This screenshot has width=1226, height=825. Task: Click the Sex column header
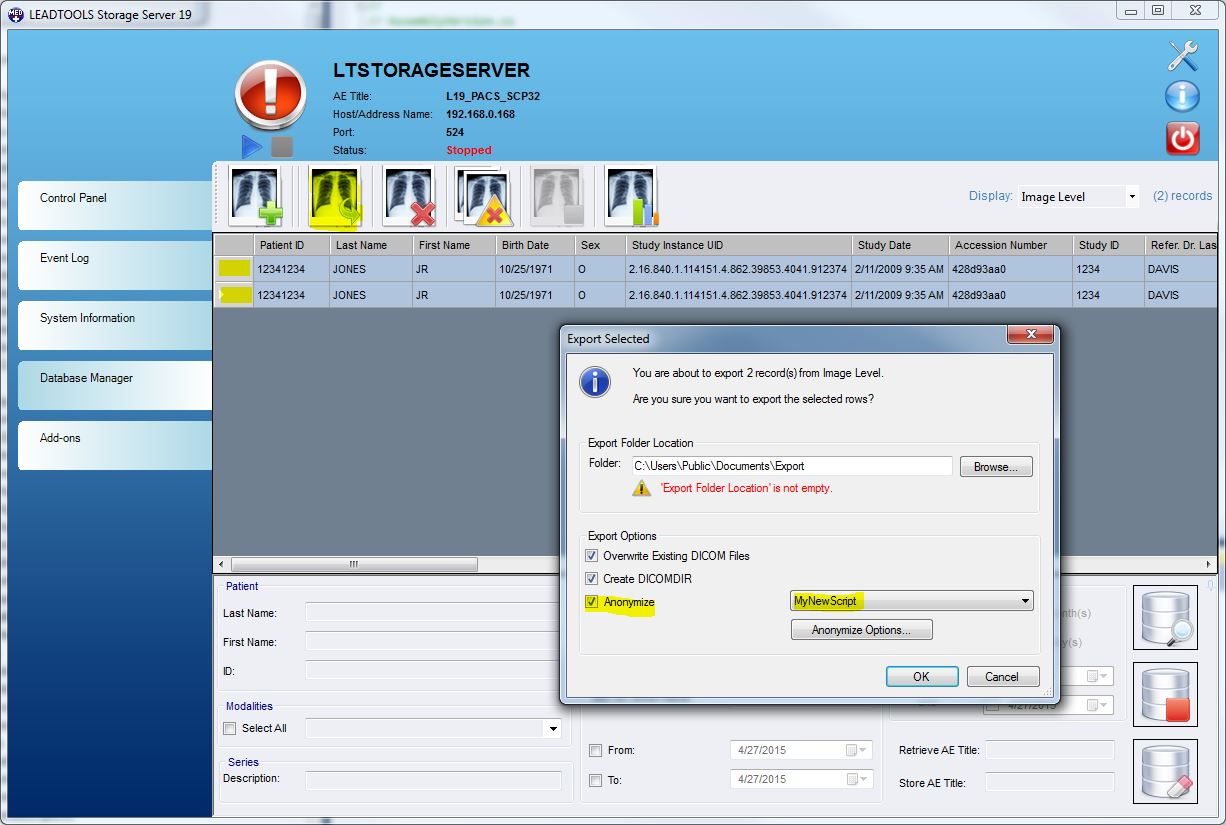pyautogui.click(x=601, y=245)
